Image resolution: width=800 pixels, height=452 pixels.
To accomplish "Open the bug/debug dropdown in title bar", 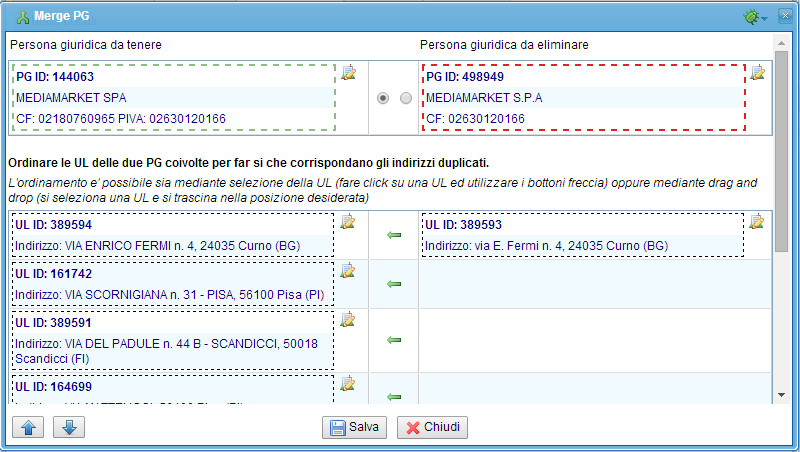I will coord(756,17).
